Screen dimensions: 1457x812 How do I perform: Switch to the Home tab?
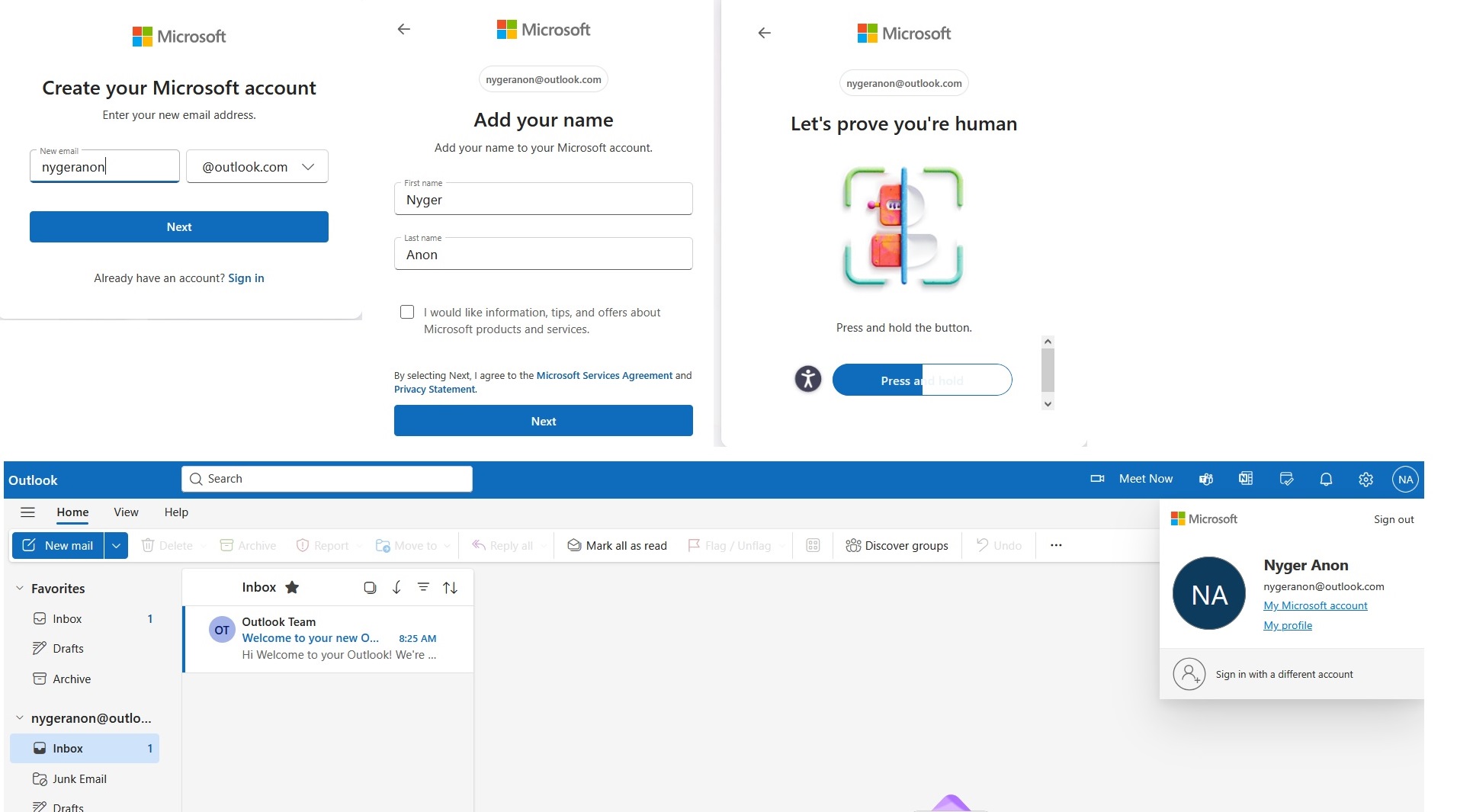pyautogui.click(x=72, y=512)
